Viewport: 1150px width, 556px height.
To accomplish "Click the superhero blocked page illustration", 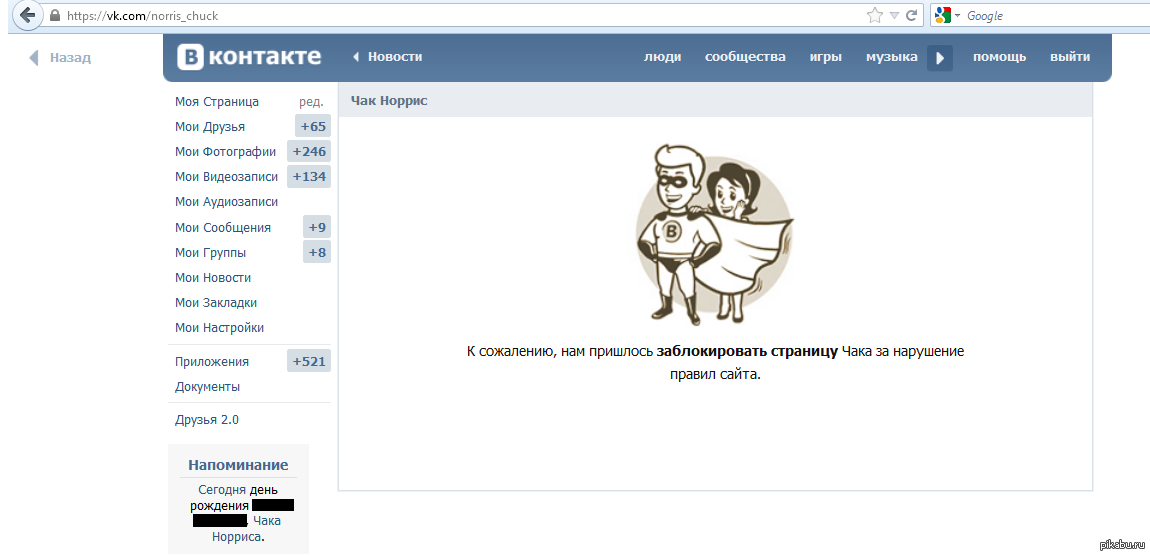I will click(714, 232).
